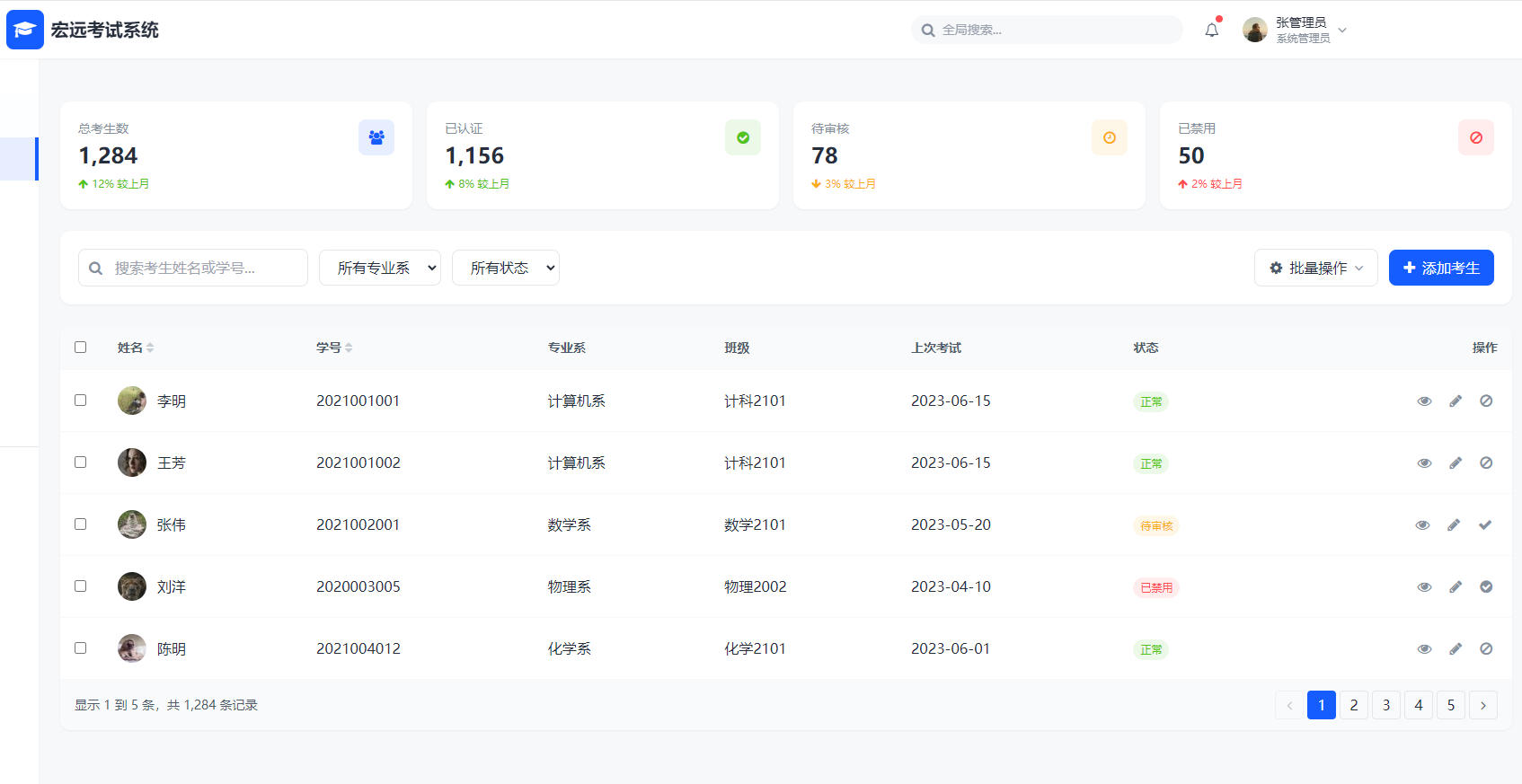
Task: Re-enable disabled student 刘洋
Action: coord(1485,587)
